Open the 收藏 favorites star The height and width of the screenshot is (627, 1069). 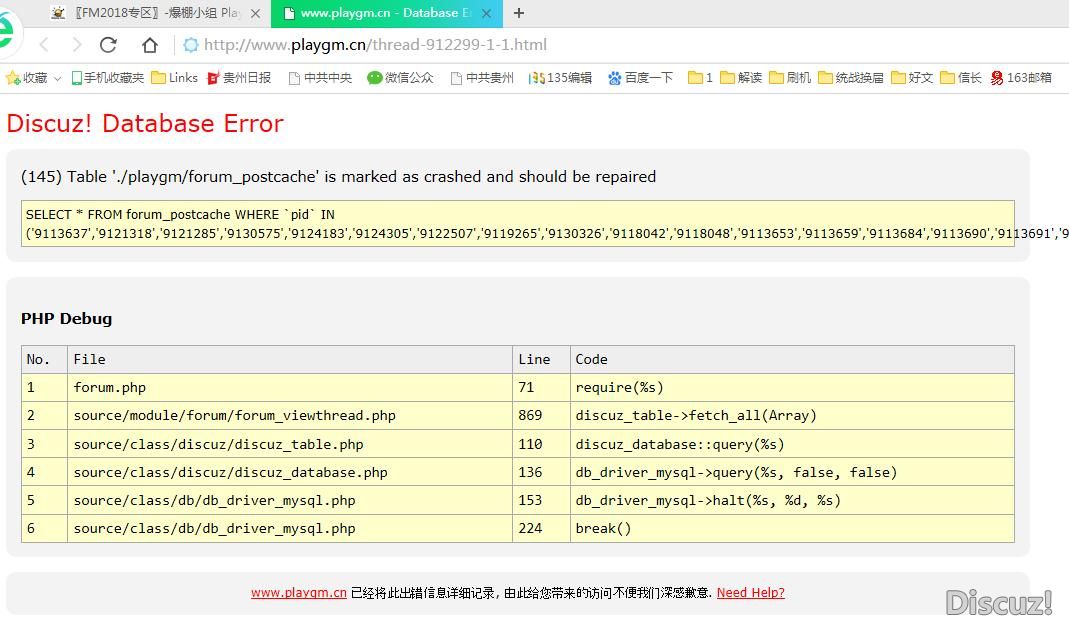27,78
